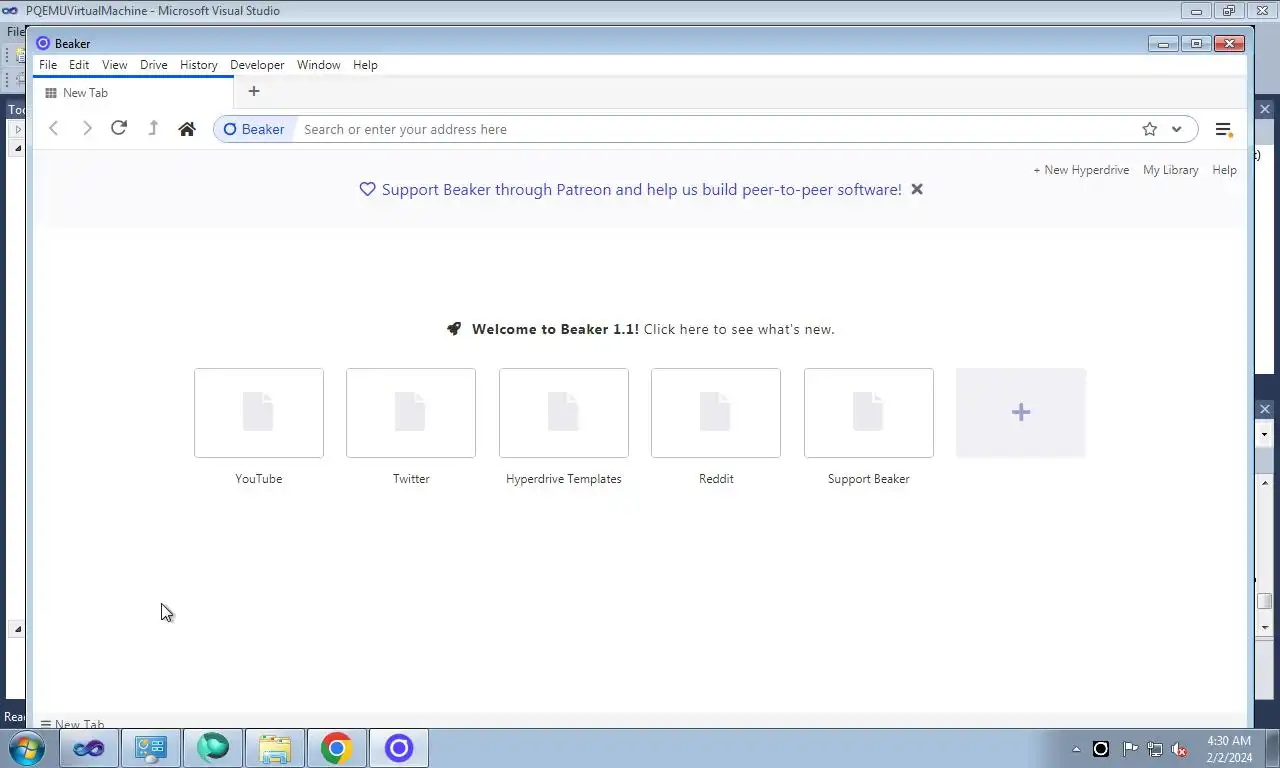
Task: Click here to see what's new link
Action: (x=739, y=329)
